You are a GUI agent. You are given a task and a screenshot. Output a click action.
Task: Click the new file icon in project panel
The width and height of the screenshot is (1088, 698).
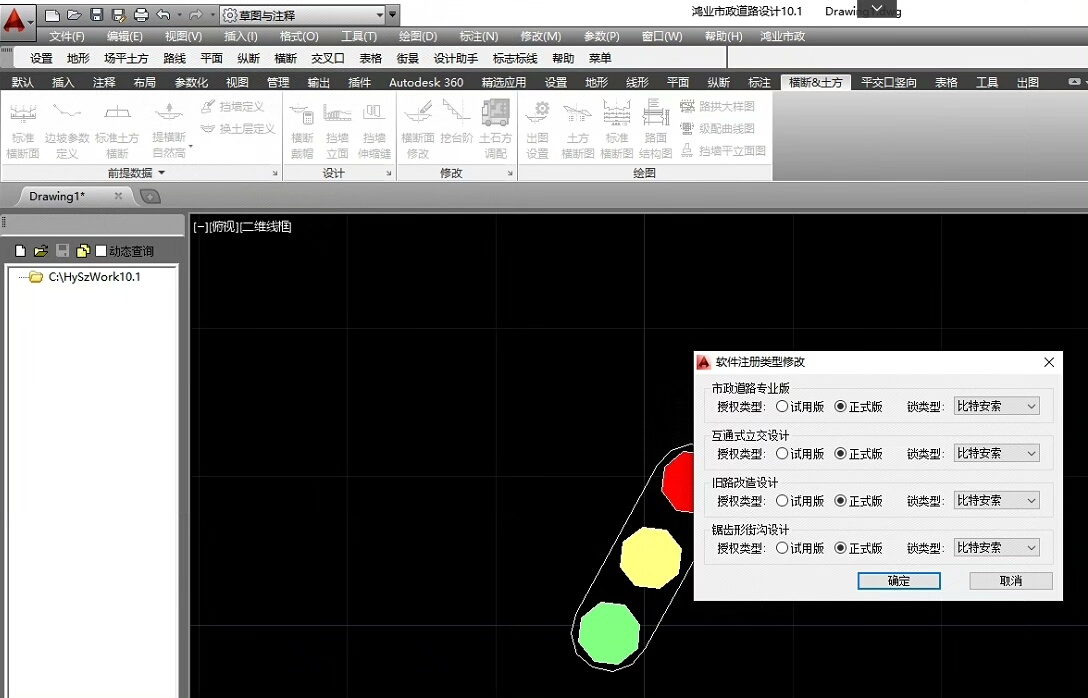click(20, 250)
